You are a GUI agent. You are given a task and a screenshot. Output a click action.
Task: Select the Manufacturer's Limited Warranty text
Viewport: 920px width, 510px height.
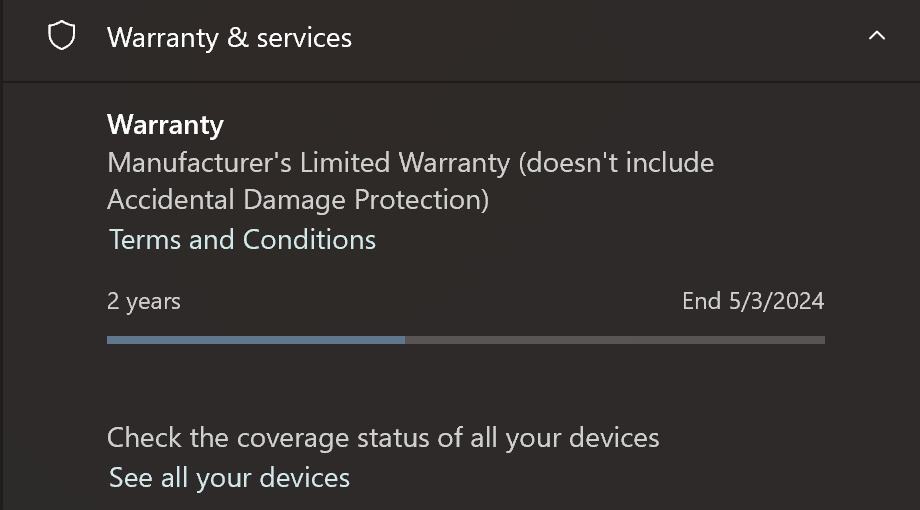(x=308, y=162)
